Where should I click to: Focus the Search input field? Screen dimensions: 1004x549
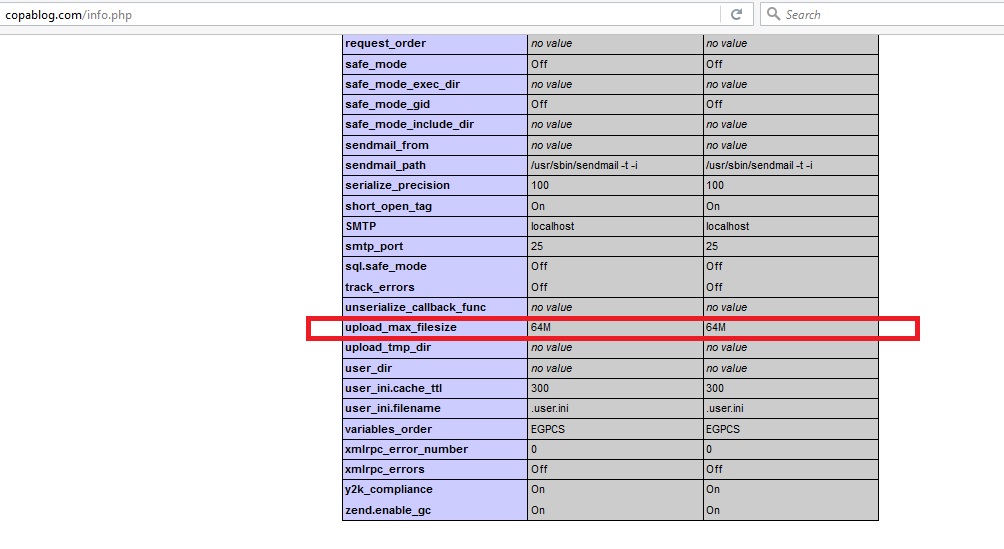pos(882,14)
